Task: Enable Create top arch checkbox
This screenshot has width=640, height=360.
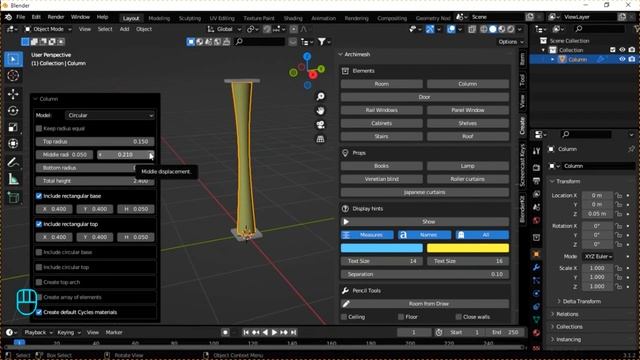Action: [39, 282]
